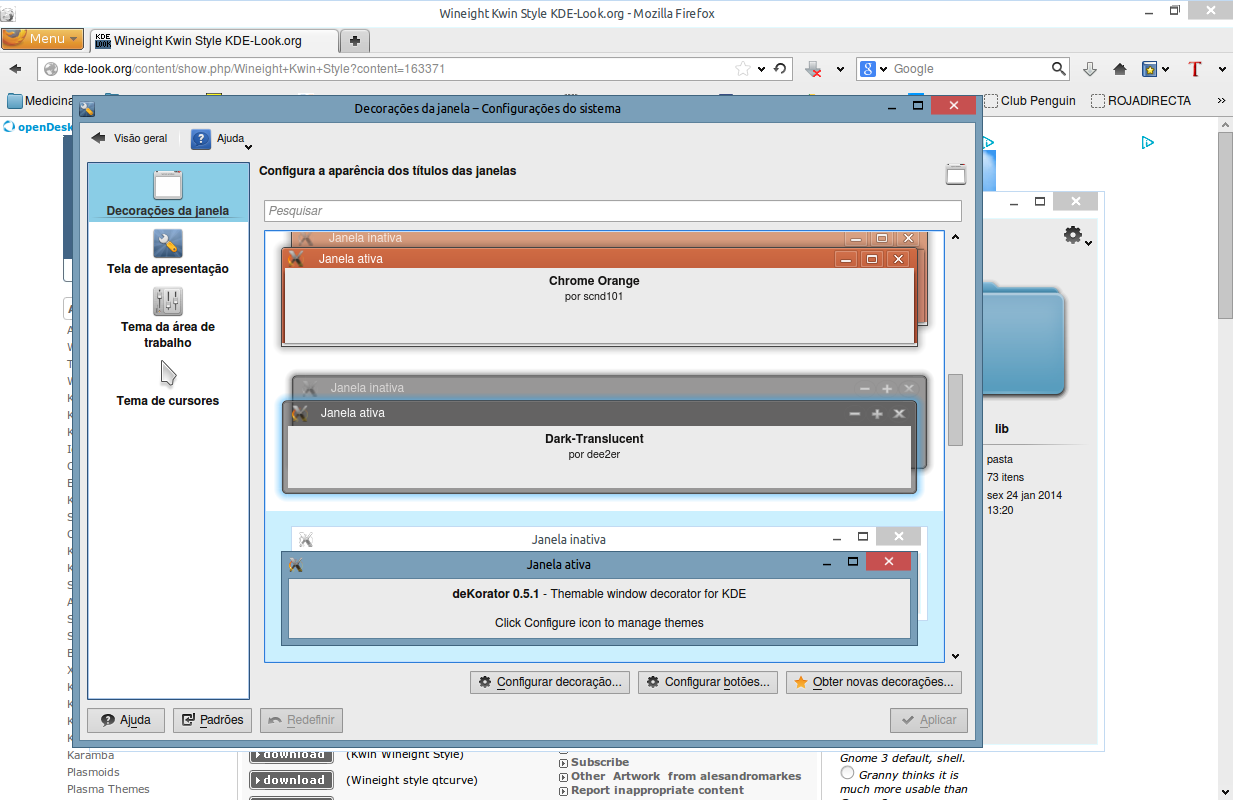Open ROJADIRECTA bookmark
This screenshot has width=1233, height=800.
1140,100
